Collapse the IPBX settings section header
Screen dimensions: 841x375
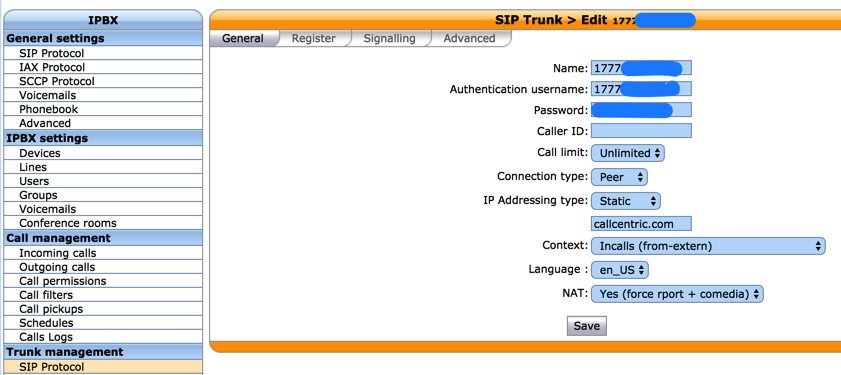pyautogui.click(x=103, y=138)
